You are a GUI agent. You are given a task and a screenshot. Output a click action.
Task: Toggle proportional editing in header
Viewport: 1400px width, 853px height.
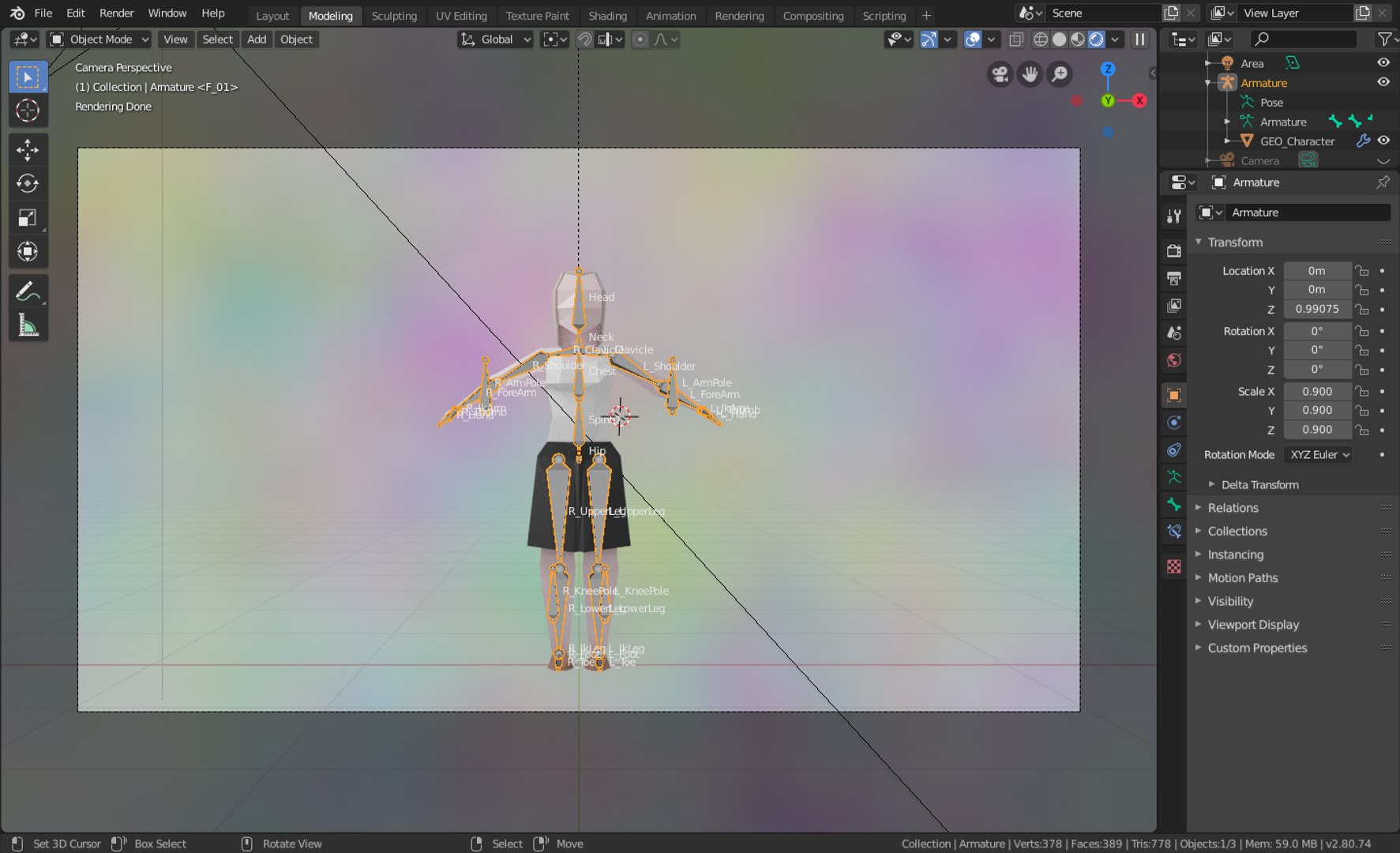[640, 39]
